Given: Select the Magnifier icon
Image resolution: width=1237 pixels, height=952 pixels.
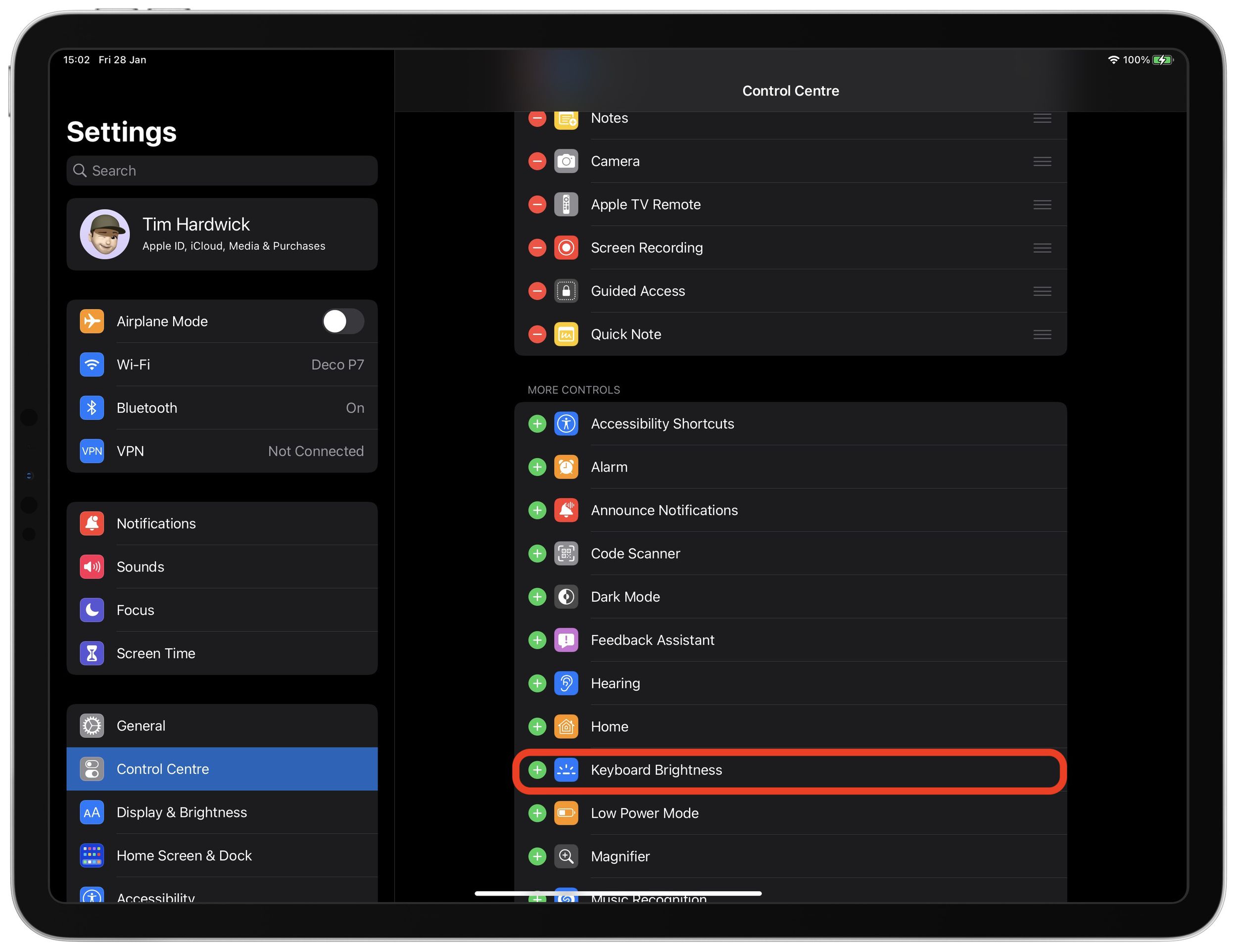Looking at the screenshot, I should click(x=566, y=857).
